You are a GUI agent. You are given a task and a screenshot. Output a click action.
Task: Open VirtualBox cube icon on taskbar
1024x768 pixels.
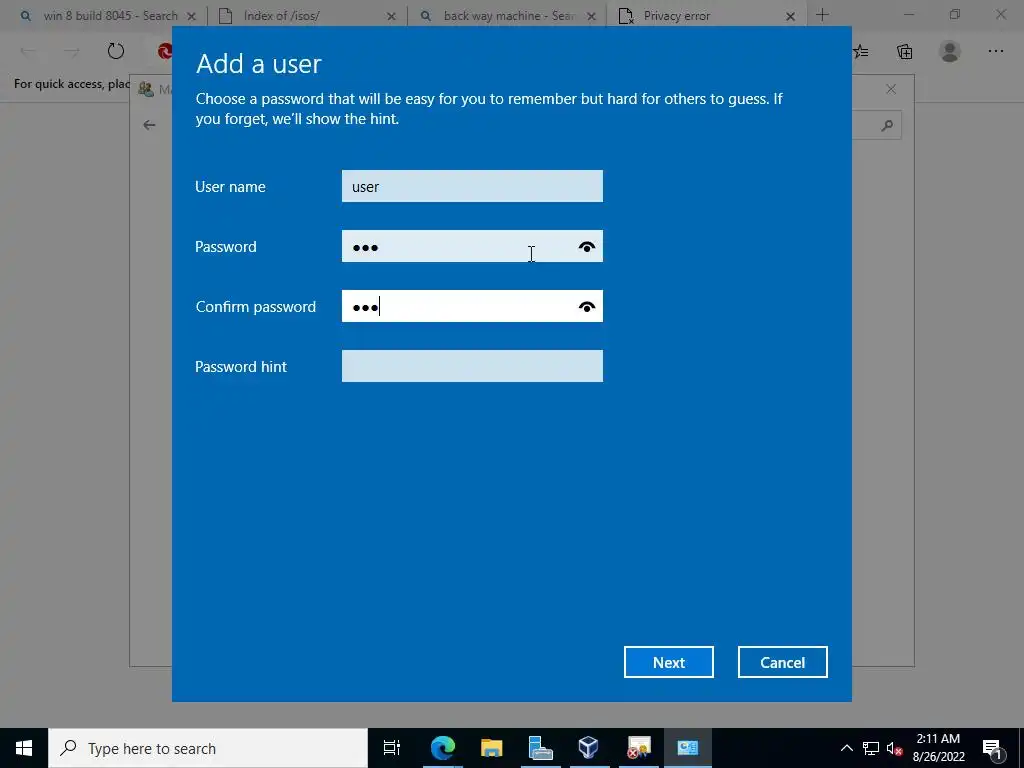[x=588, y=748]
